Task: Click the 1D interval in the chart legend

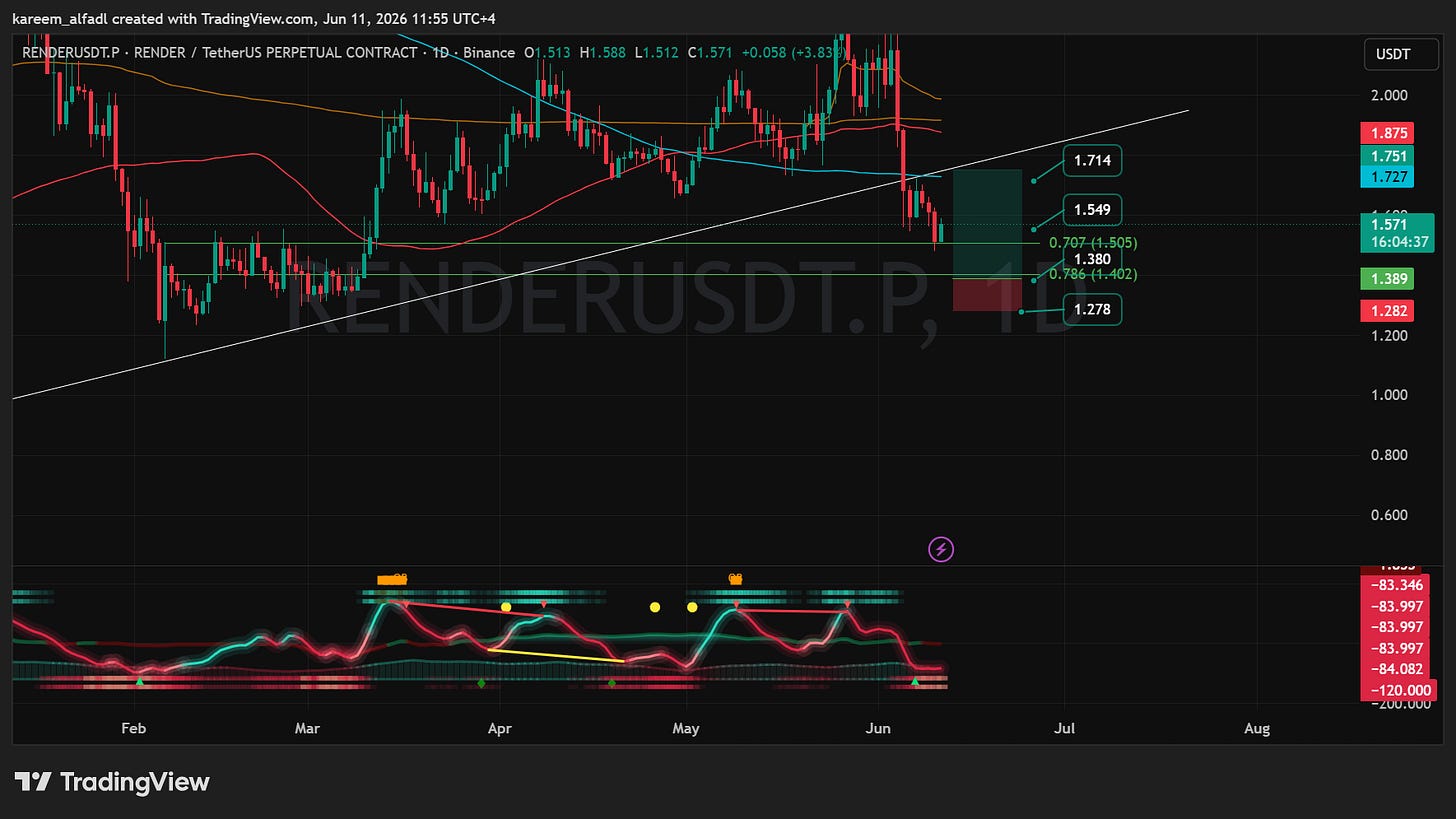Action: point(439,52)
